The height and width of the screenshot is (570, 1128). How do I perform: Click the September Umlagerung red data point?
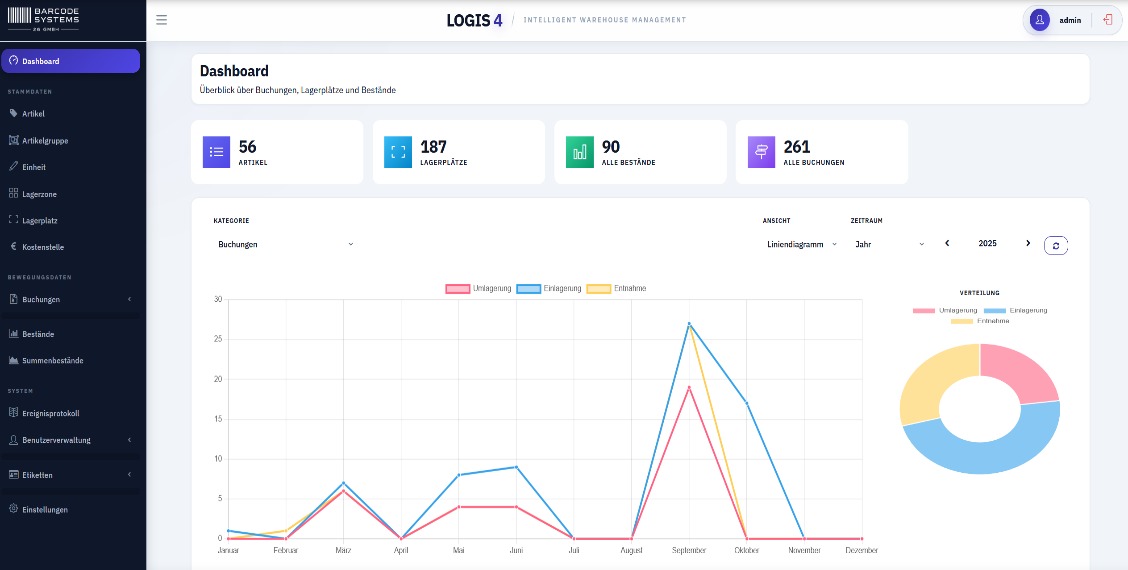point(689,387)
